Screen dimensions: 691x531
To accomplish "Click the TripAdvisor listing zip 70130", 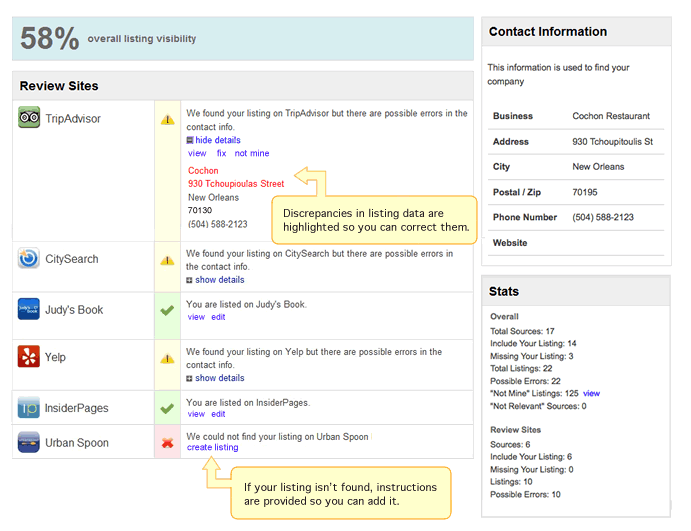I will tap(200, 210).
